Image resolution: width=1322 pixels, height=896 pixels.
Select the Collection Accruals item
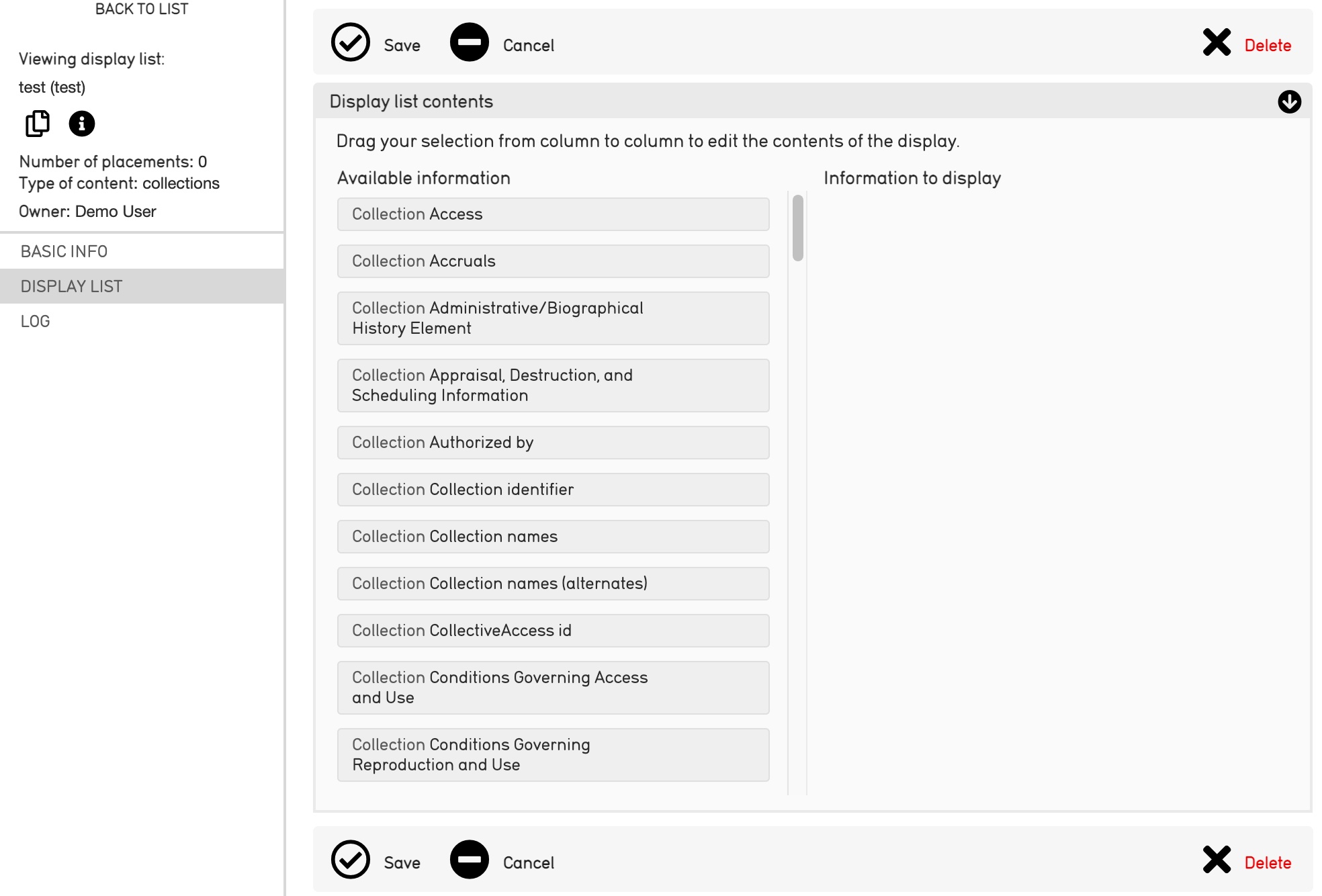553,261
